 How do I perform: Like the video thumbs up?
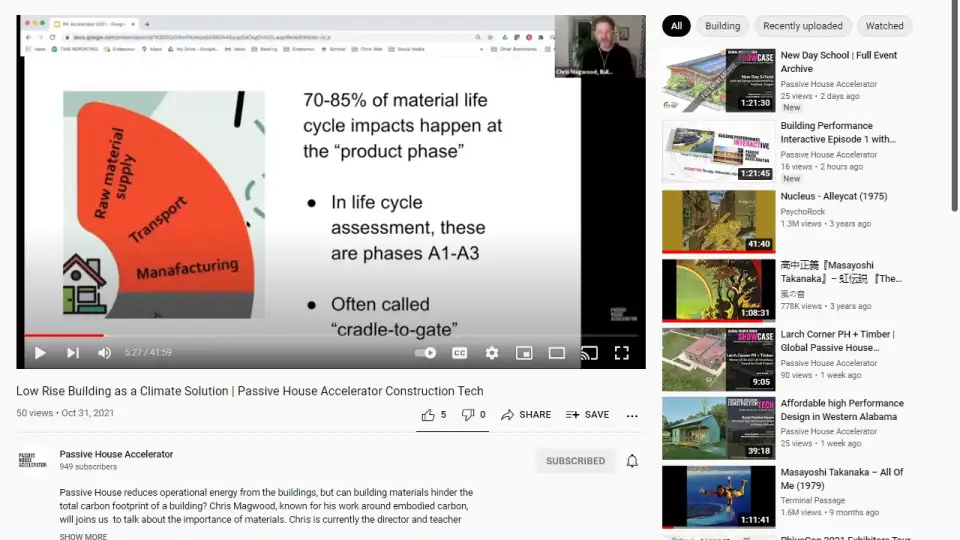tap(433, 415)
